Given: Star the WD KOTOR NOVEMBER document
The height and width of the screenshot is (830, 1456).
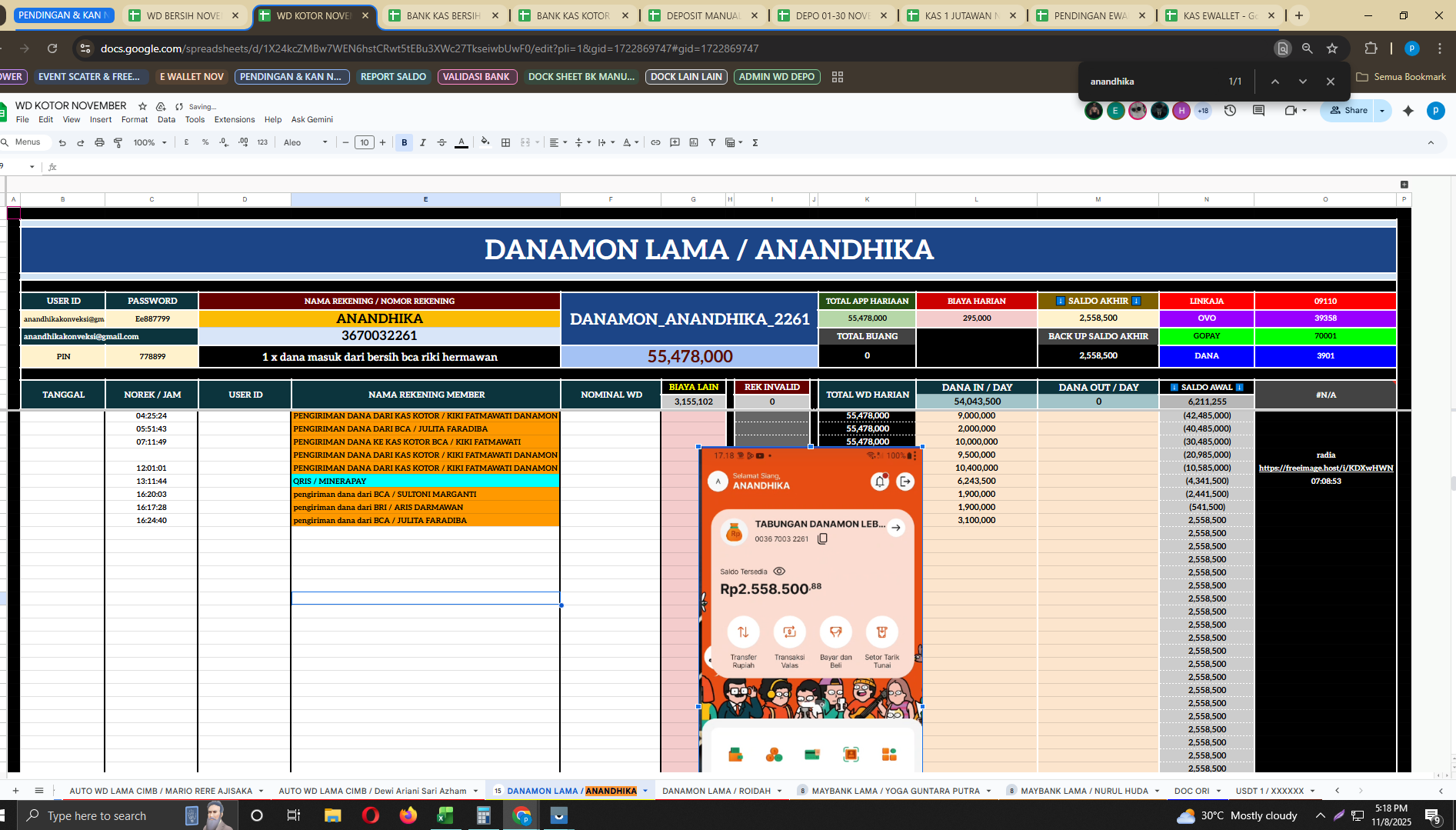Looking at the screenshot, I should [142, 106].
